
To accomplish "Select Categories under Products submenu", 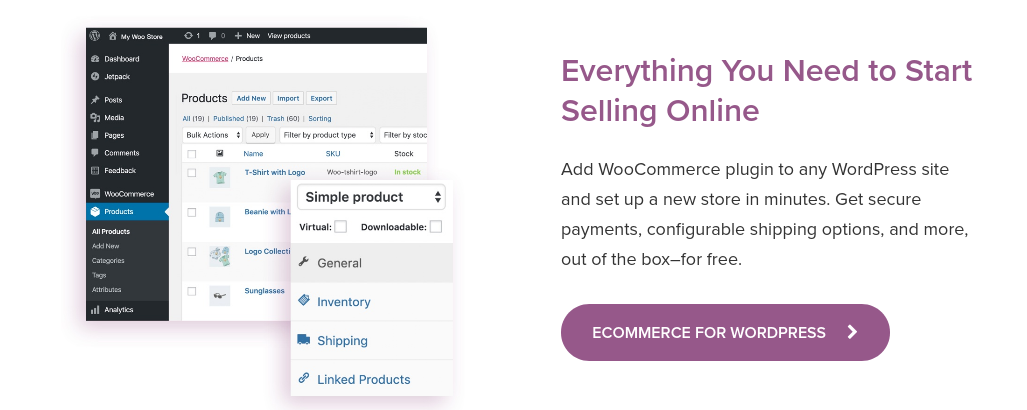I will [x=108, y=261].
